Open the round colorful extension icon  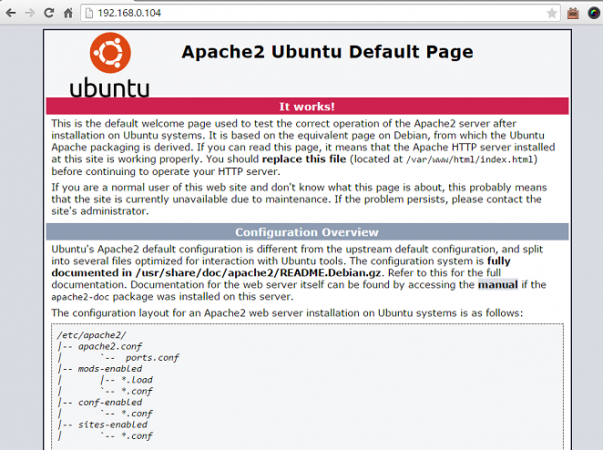594,13
